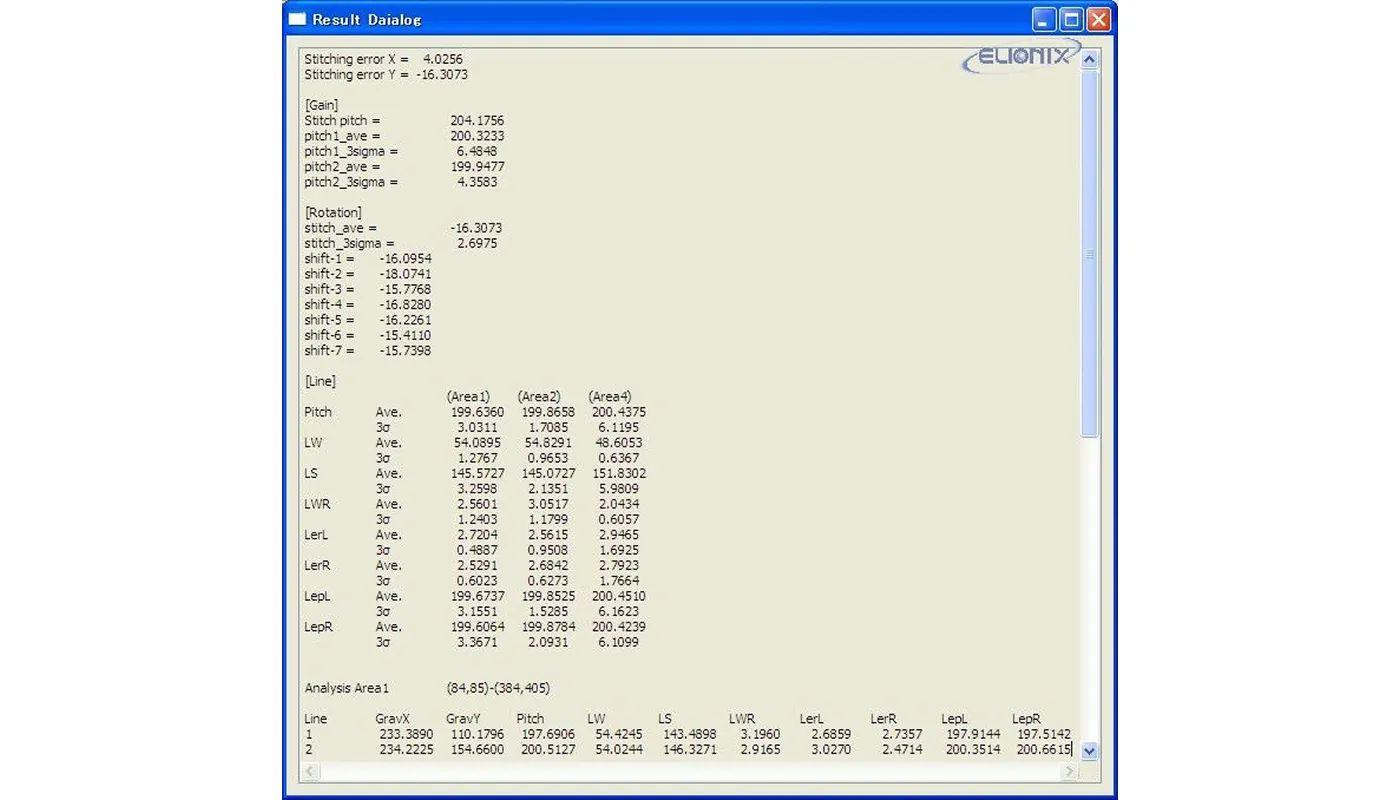
Task: Click the horizontal scrollbar left arrow
Action: 310,771
